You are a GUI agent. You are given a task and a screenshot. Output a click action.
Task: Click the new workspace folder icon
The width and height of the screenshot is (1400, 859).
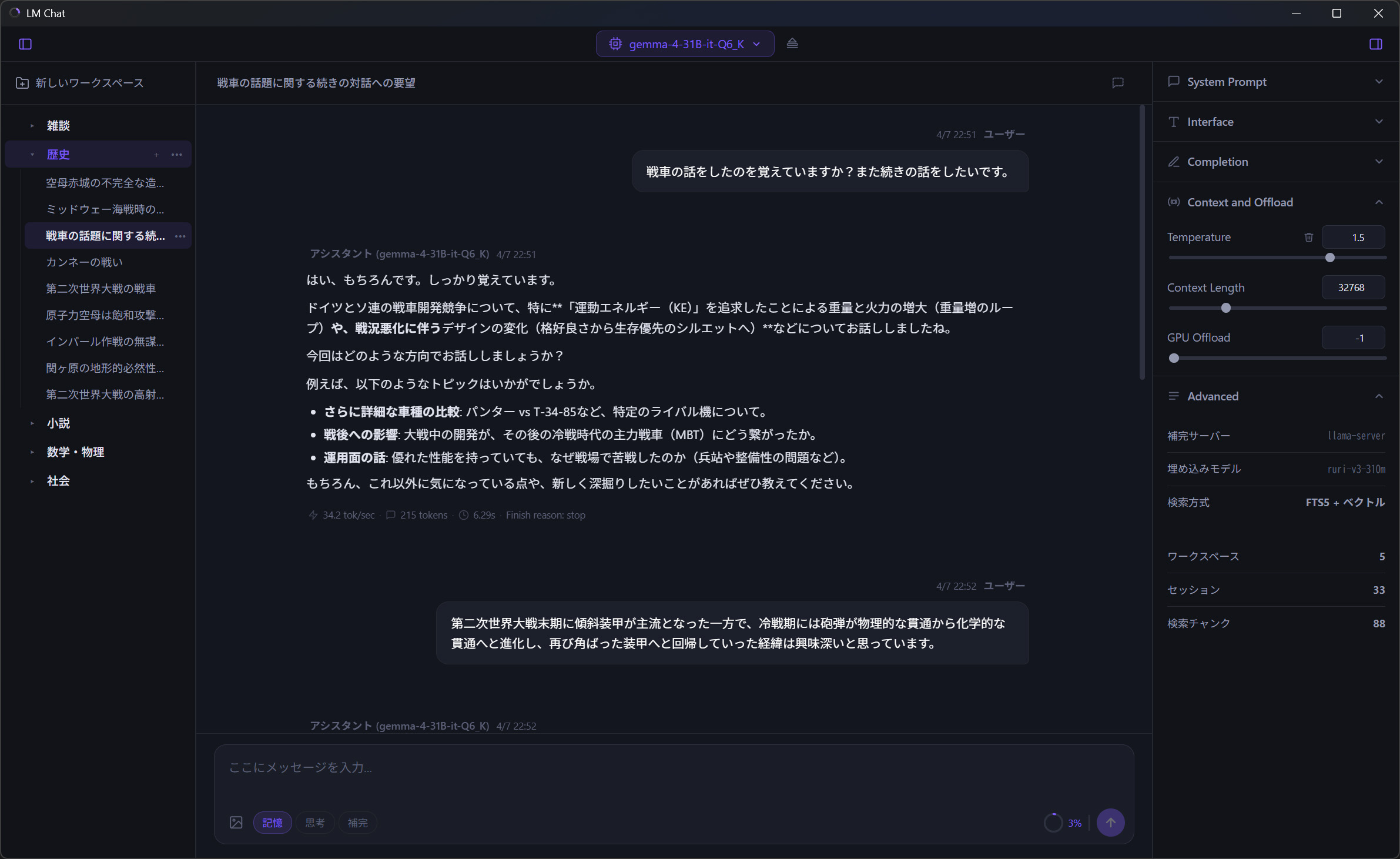pyautogui.click(x=22, y=83)
